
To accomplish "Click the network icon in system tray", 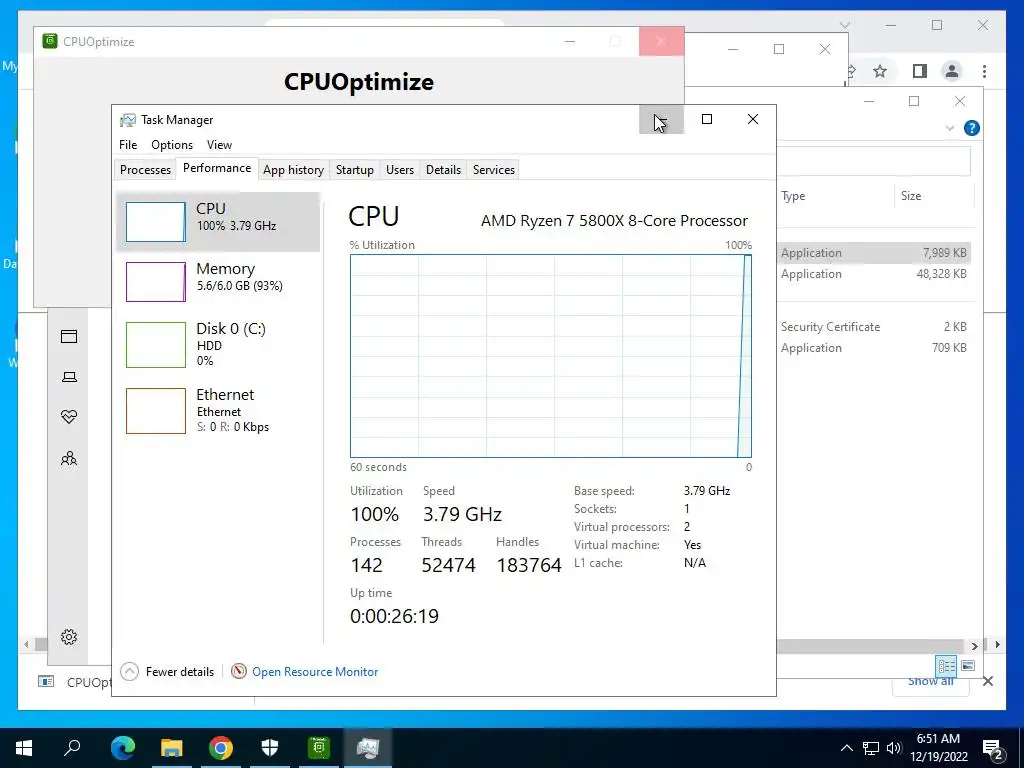I will click(871, 748).
